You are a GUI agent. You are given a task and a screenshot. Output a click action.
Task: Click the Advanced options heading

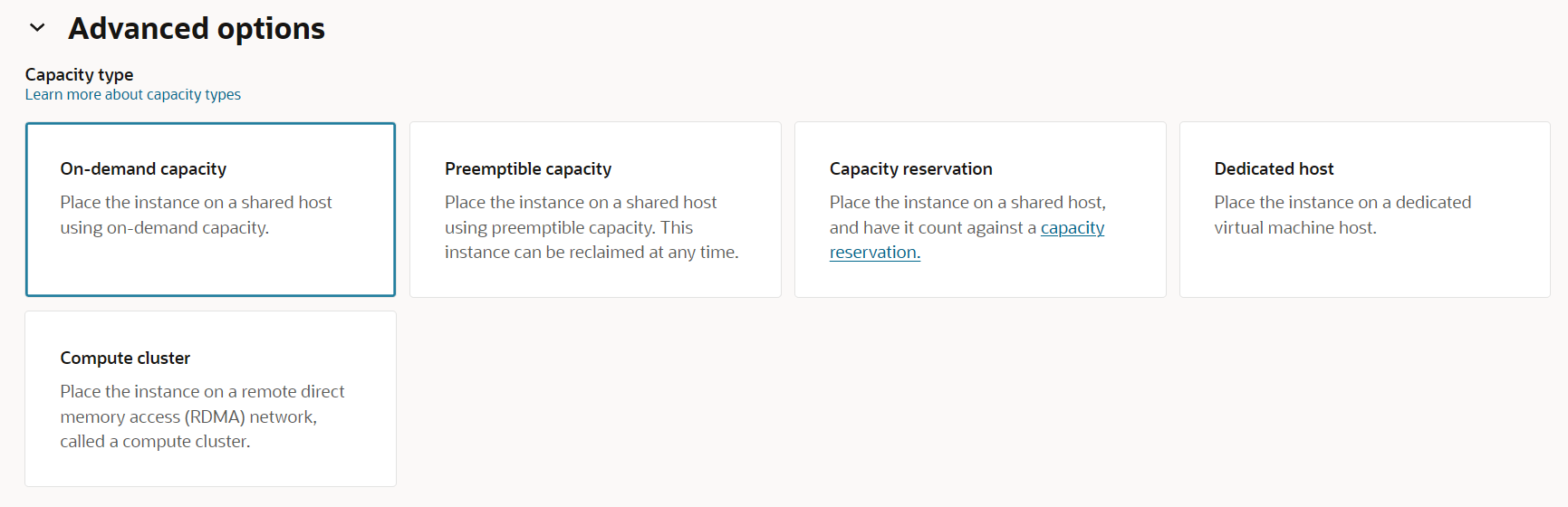(x=197, y=29)
